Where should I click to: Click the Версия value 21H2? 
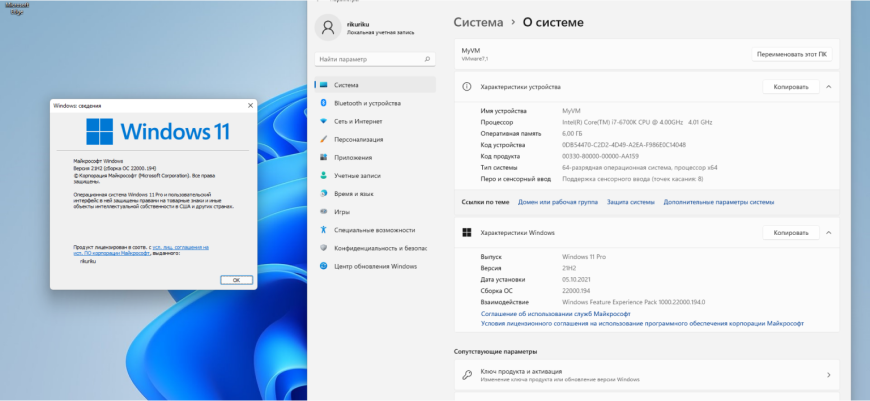[569, 268]
